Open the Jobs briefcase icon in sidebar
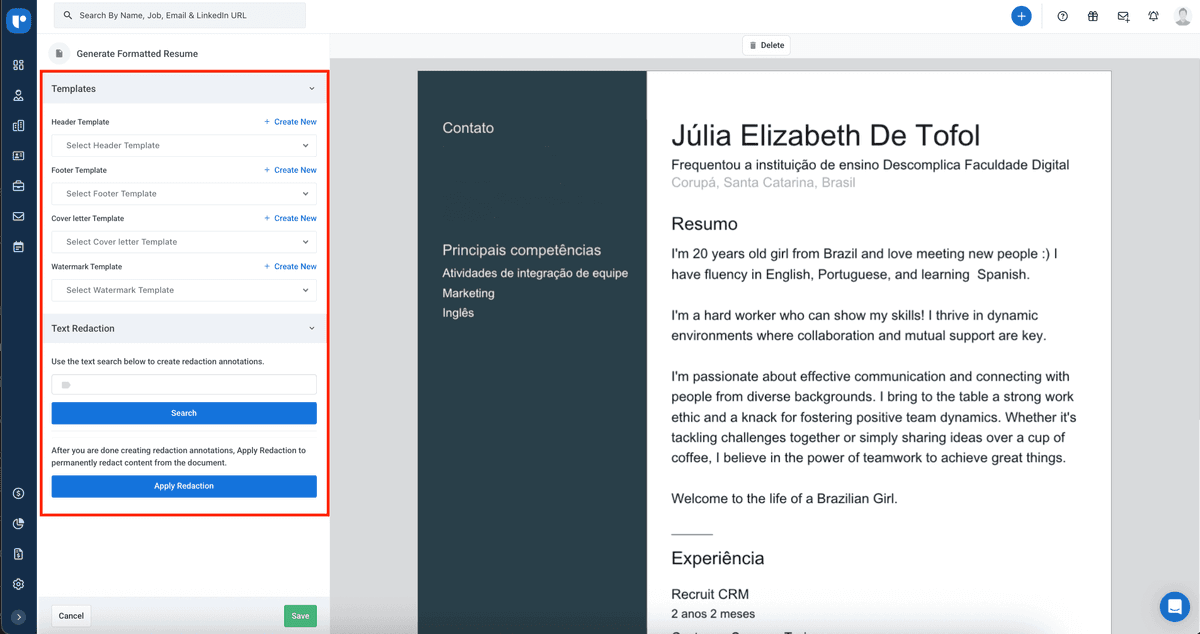 point(19,185)
